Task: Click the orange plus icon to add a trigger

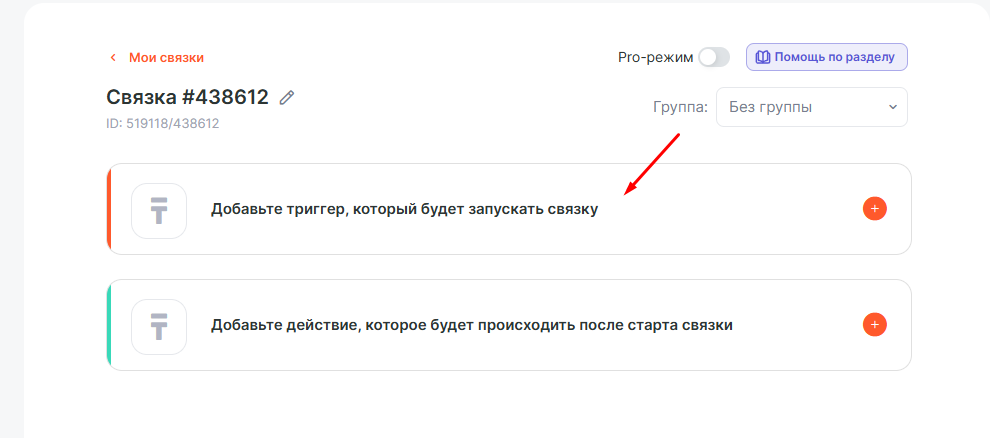Action: 874,209
